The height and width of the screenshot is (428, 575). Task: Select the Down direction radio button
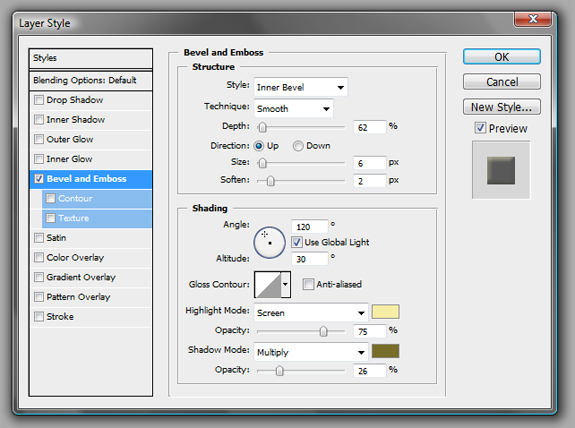tap(298, 146)
